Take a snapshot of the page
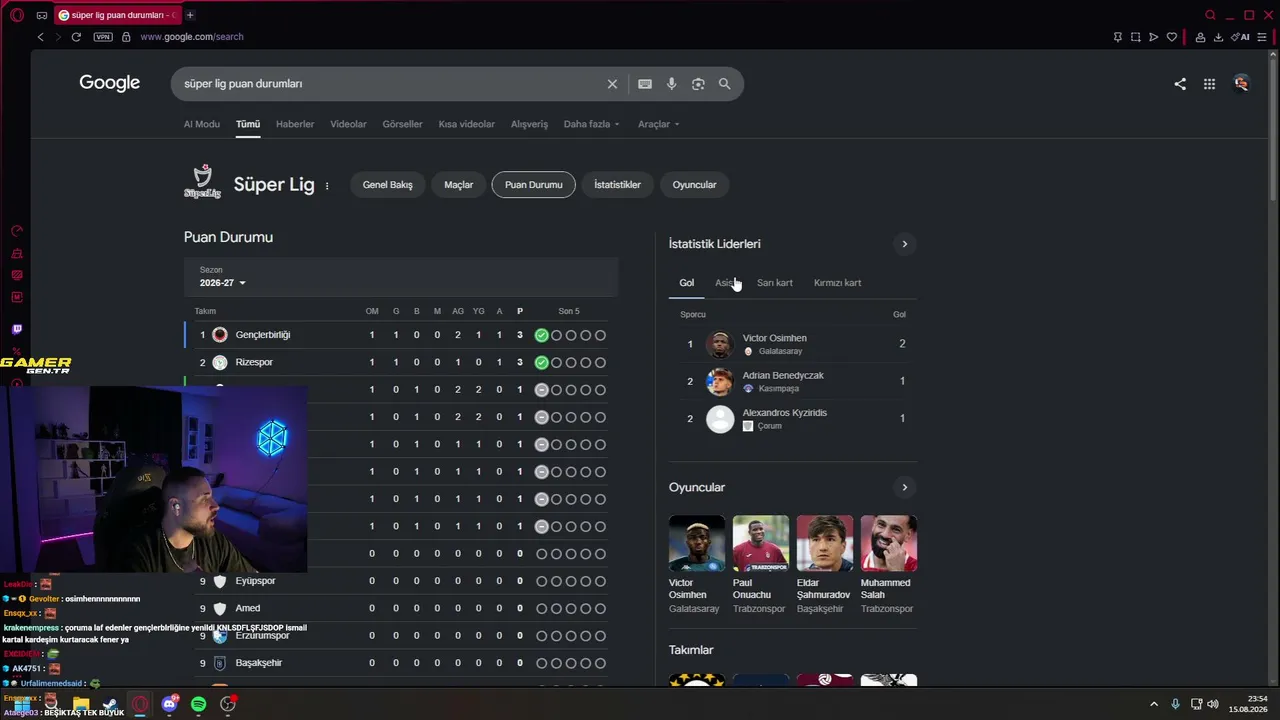 point(1135,37)
